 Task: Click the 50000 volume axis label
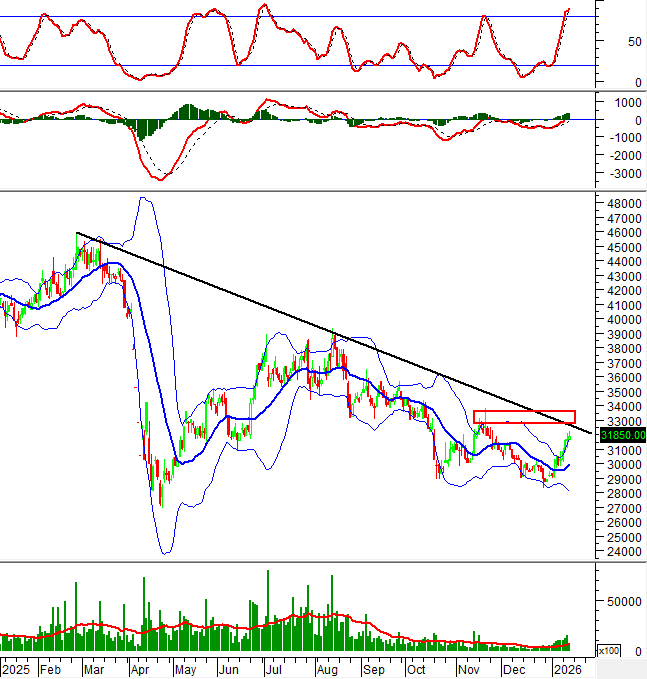pos(622,602)
